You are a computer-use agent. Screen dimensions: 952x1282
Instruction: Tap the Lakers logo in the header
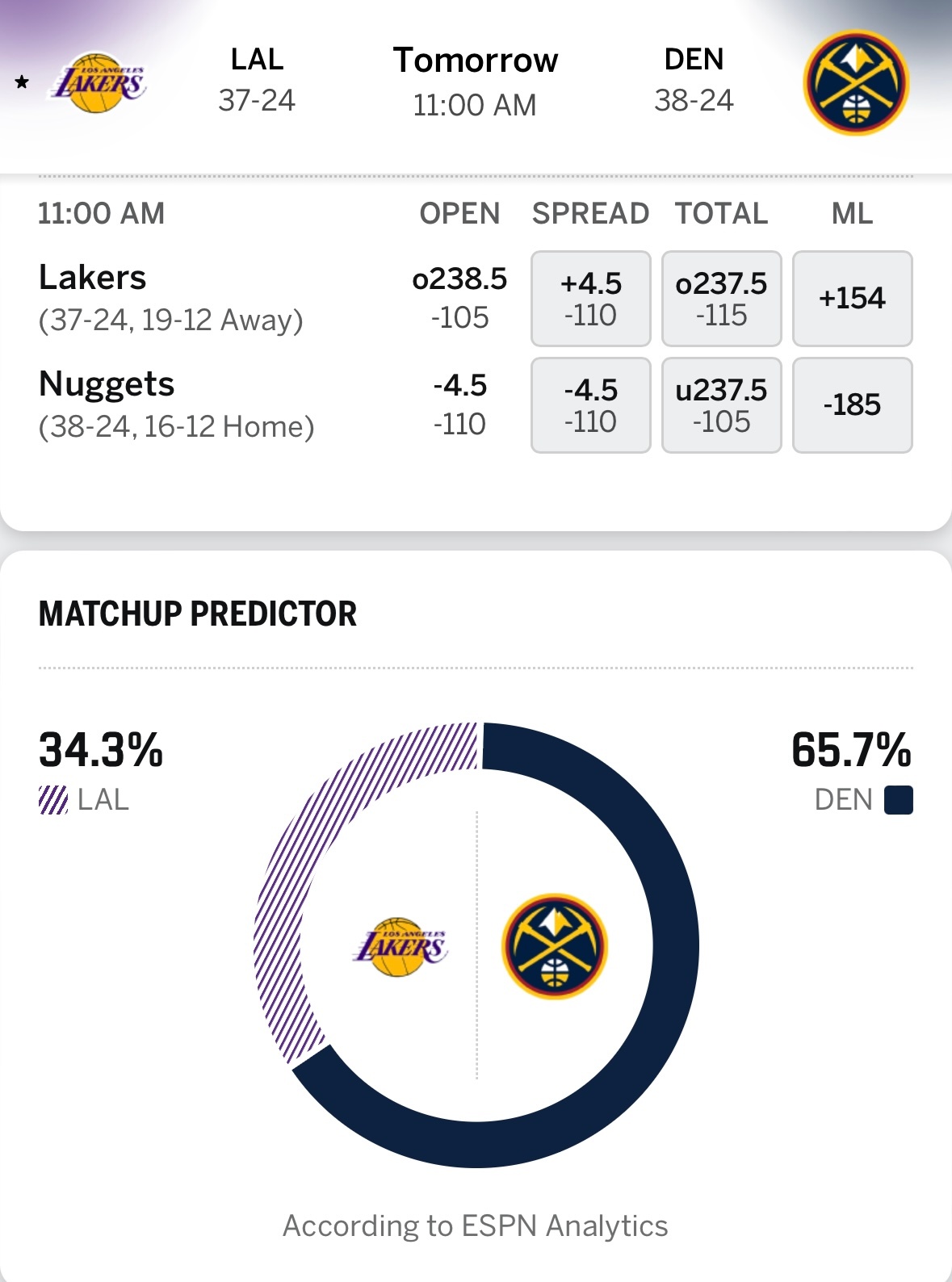99,83
